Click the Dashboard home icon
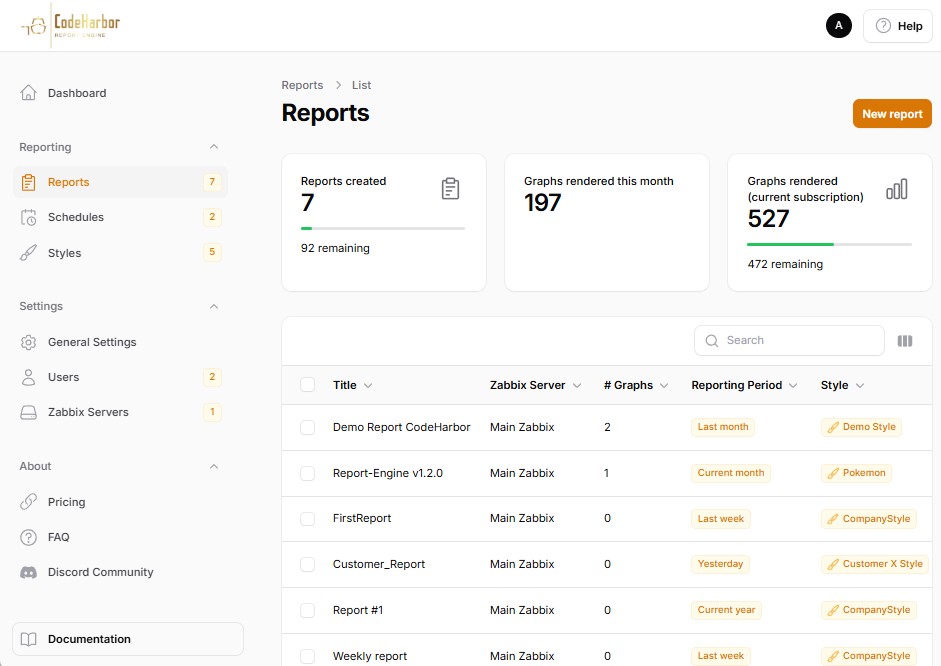The image size is (941, 666). click(x=28, y=93)
